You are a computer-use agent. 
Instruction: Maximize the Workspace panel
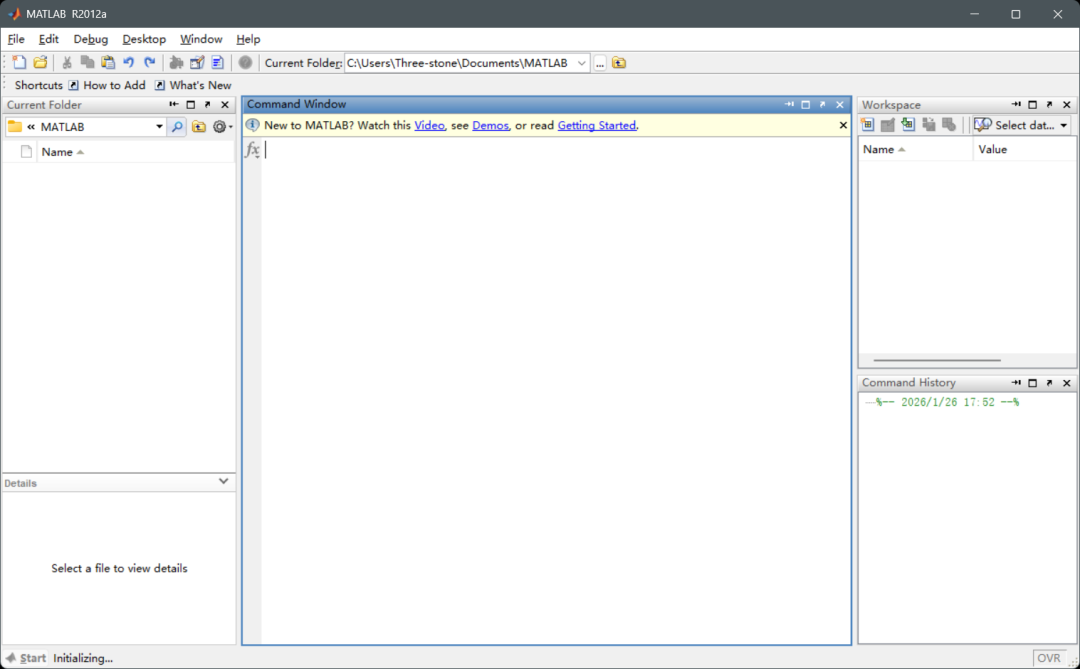1032,105
